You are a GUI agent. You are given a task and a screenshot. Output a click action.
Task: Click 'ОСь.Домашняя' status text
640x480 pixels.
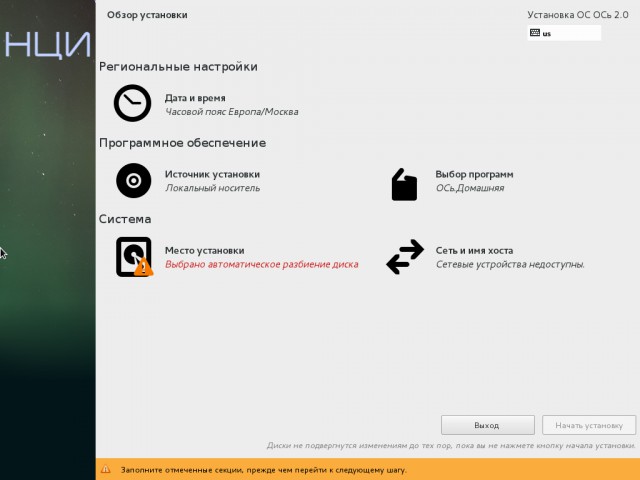(x=470, y=188)
